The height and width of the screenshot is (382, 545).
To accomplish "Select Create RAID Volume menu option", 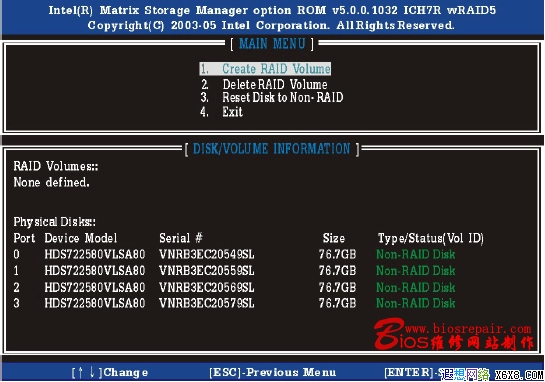I will click(265, 69).
